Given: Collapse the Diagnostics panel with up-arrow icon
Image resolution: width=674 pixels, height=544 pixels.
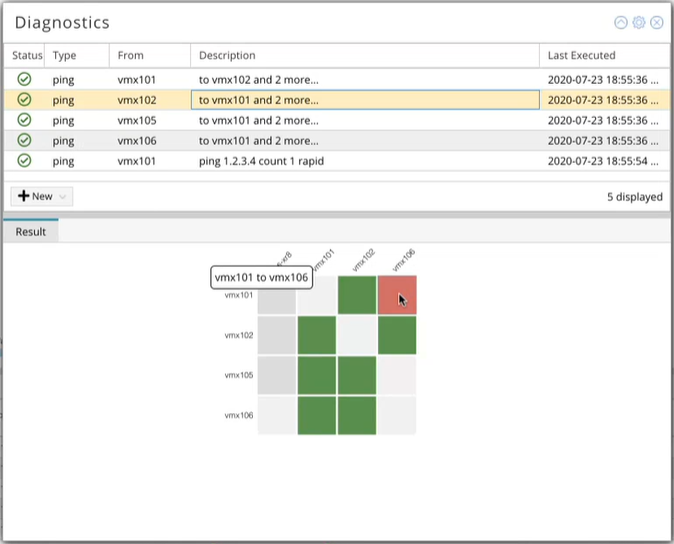Looking at the screenshot, I should [621, 22].
